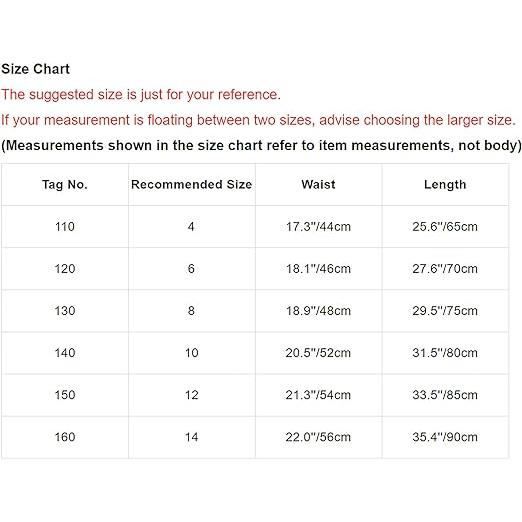Click tag number 160 cell
This screenshot has width=522, height=522.
[65, 437]
